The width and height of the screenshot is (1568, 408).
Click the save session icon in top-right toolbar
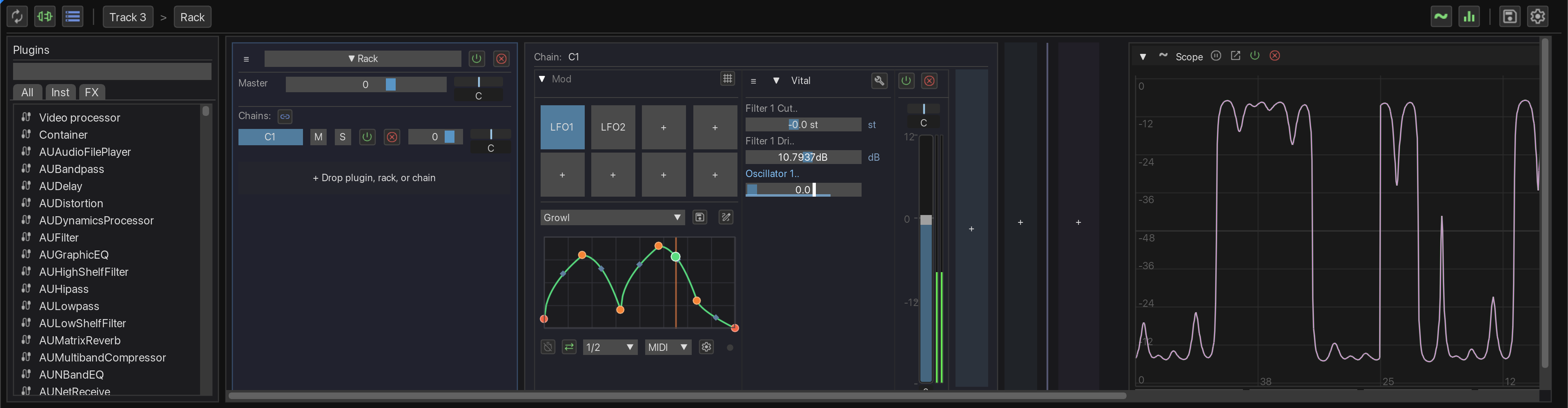1510,16
